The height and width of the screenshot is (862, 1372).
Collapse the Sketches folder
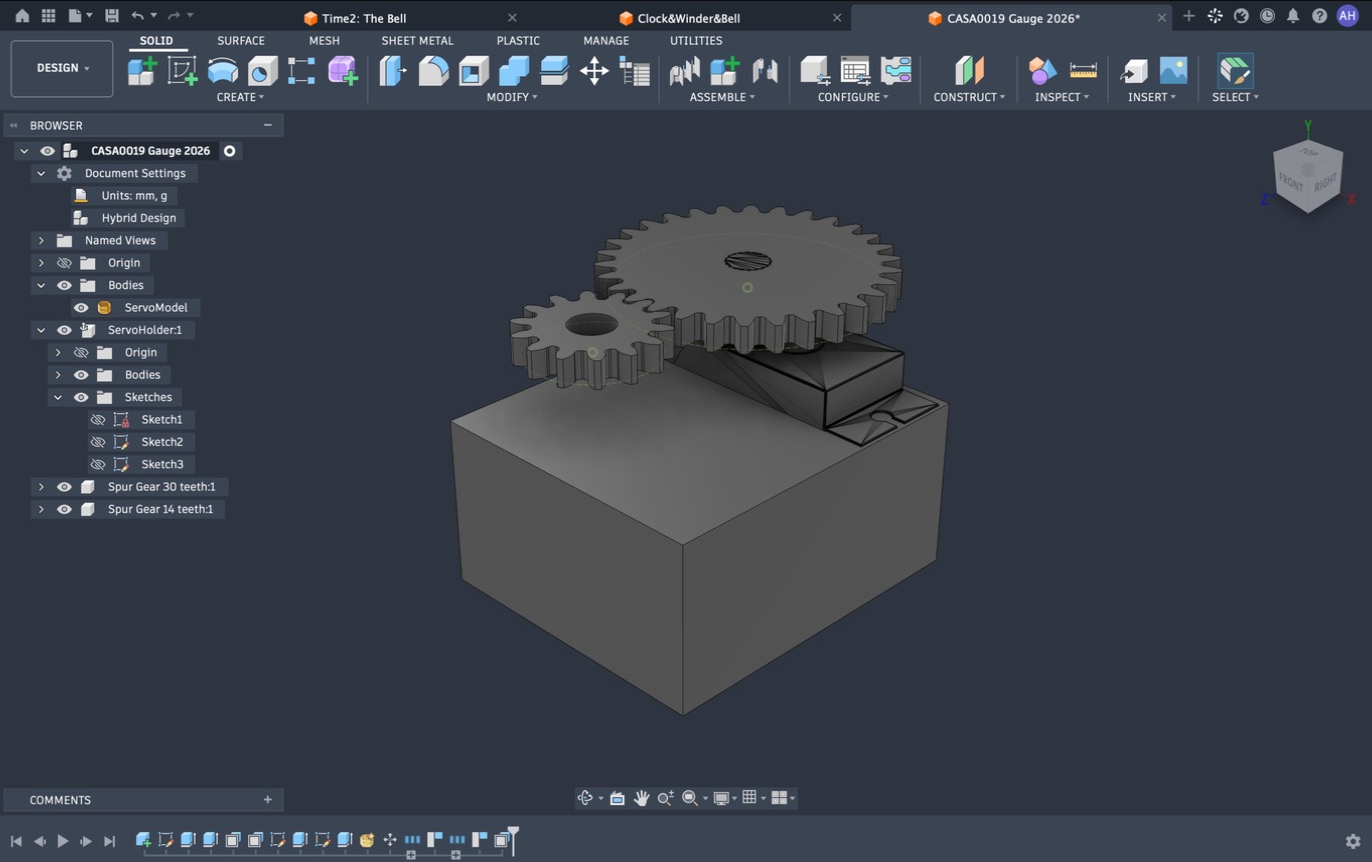tap(58, 397)
